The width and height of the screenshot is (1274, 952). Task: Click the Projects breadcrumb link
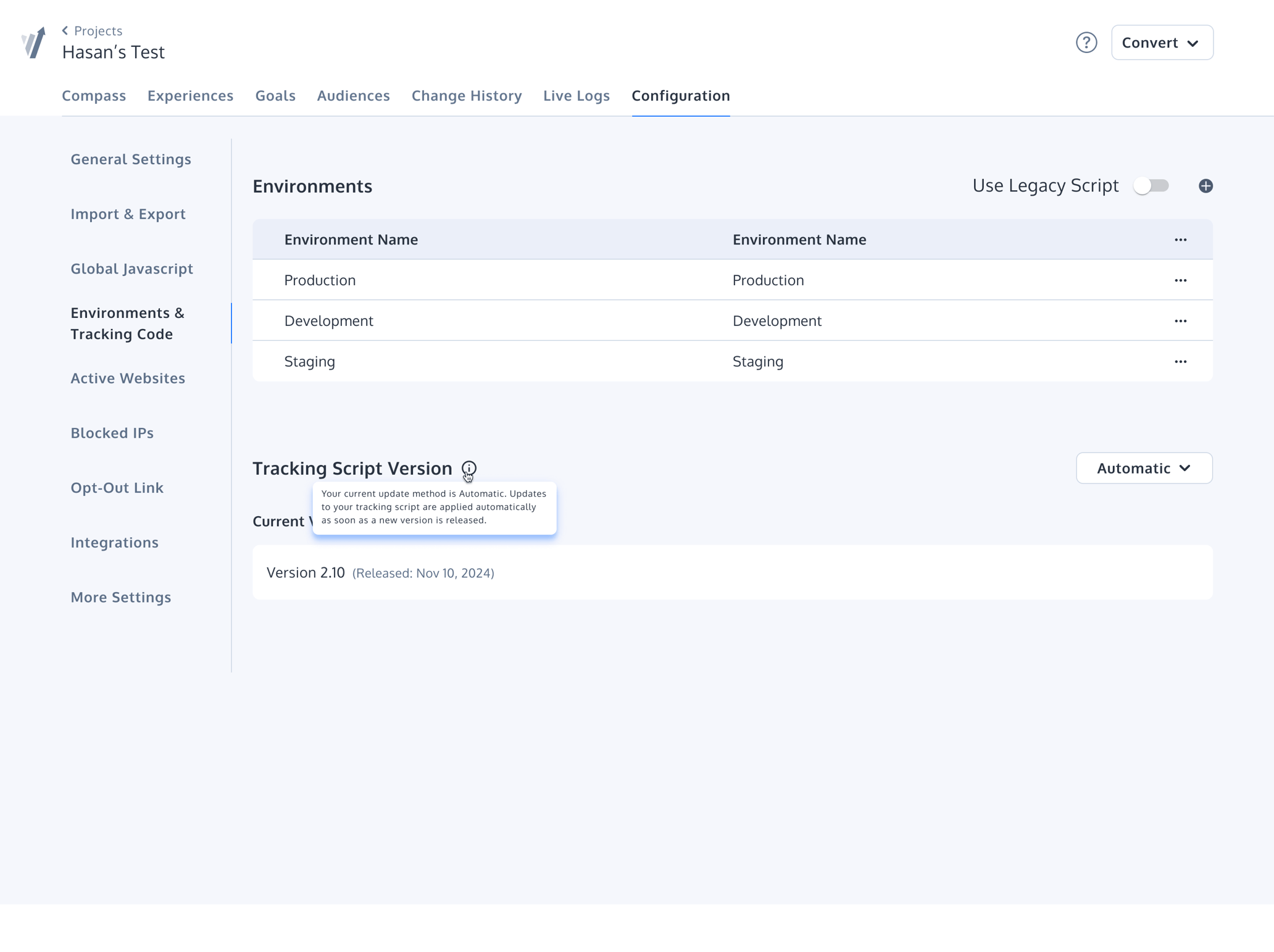click(98, 30)
